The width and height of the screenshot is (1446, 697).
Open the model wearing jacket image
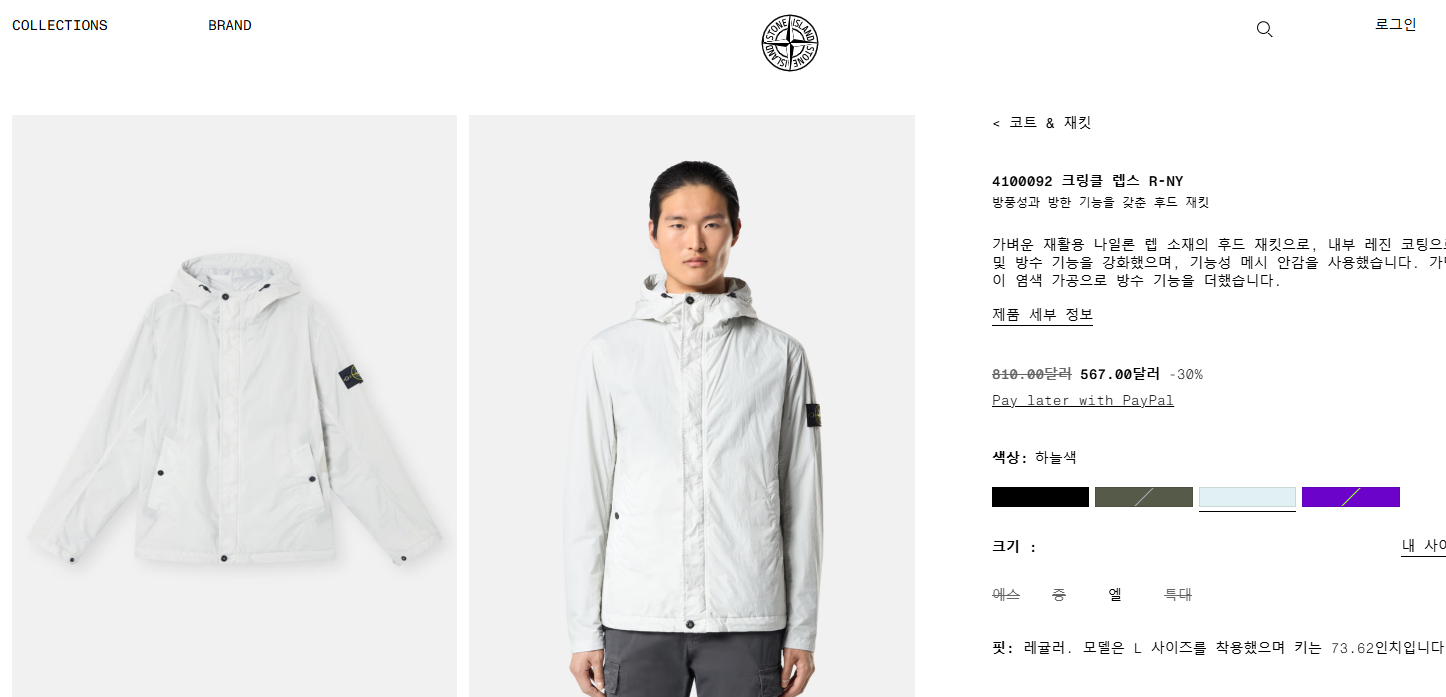click(x=692, y=406)
